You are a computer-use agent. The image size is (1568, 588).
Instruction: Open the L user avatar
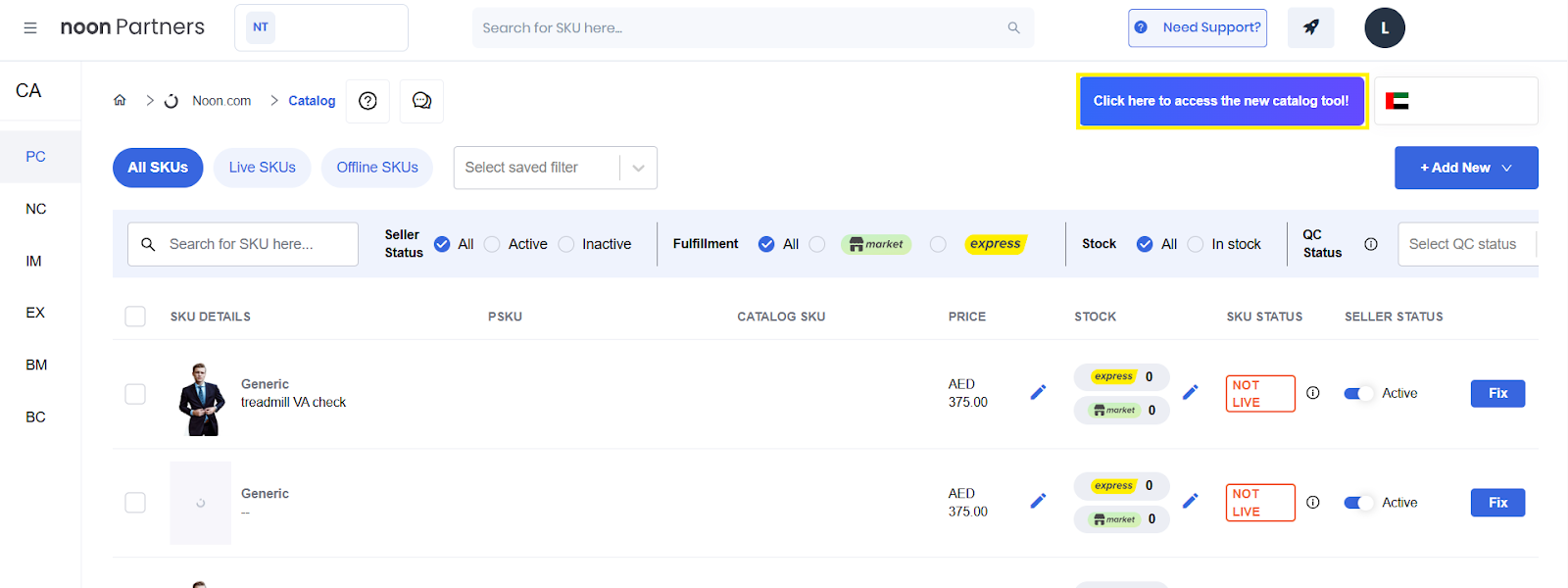pyautogui.click(x=1385, y=27)
